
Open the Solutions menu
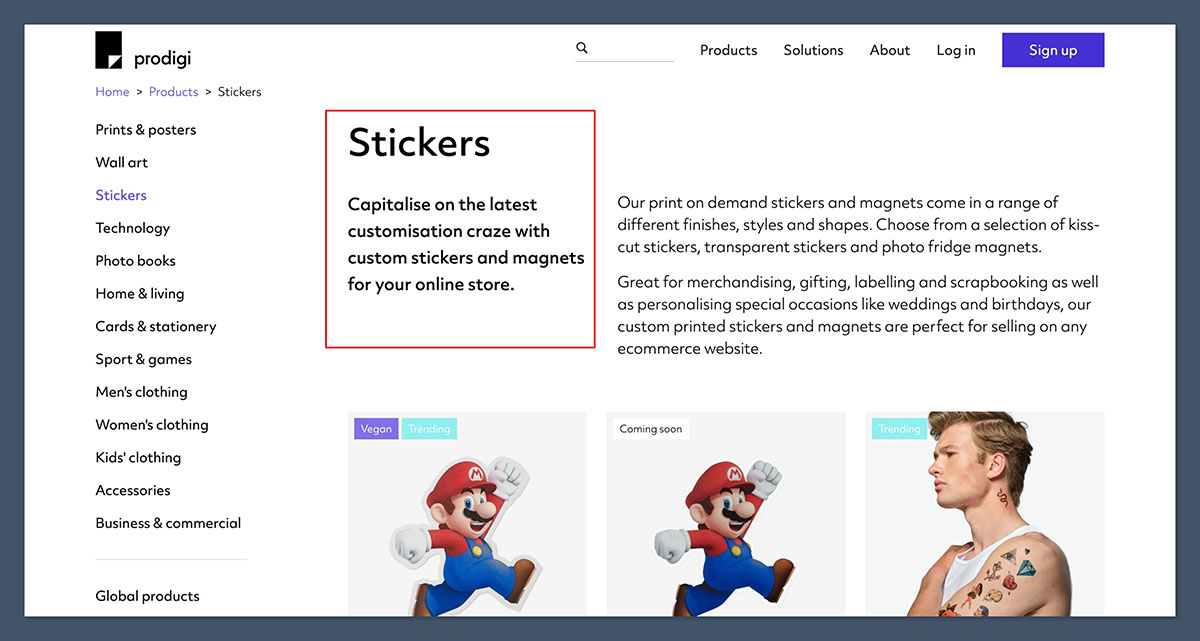point(813,50)
